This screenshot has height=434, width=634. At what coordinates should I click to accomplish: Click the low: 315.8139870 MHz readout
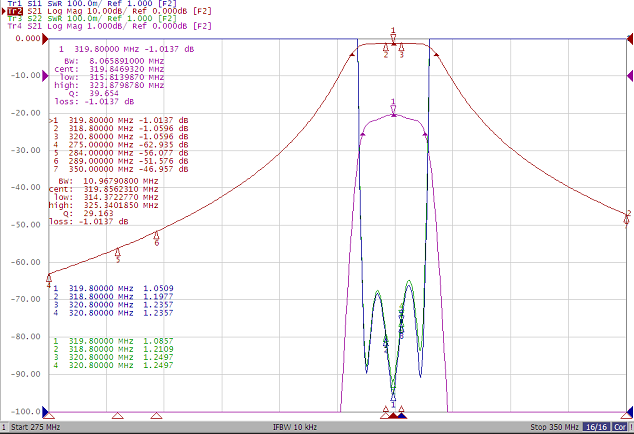point(112,77)
